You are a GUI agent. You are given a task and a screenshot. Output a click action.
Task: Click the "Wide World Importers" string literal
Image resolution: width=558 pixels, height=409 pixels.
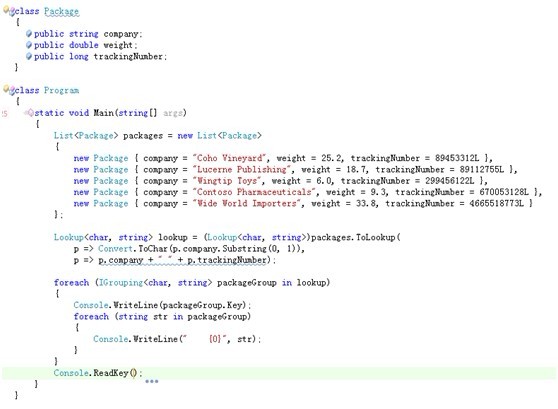[247, 203]
